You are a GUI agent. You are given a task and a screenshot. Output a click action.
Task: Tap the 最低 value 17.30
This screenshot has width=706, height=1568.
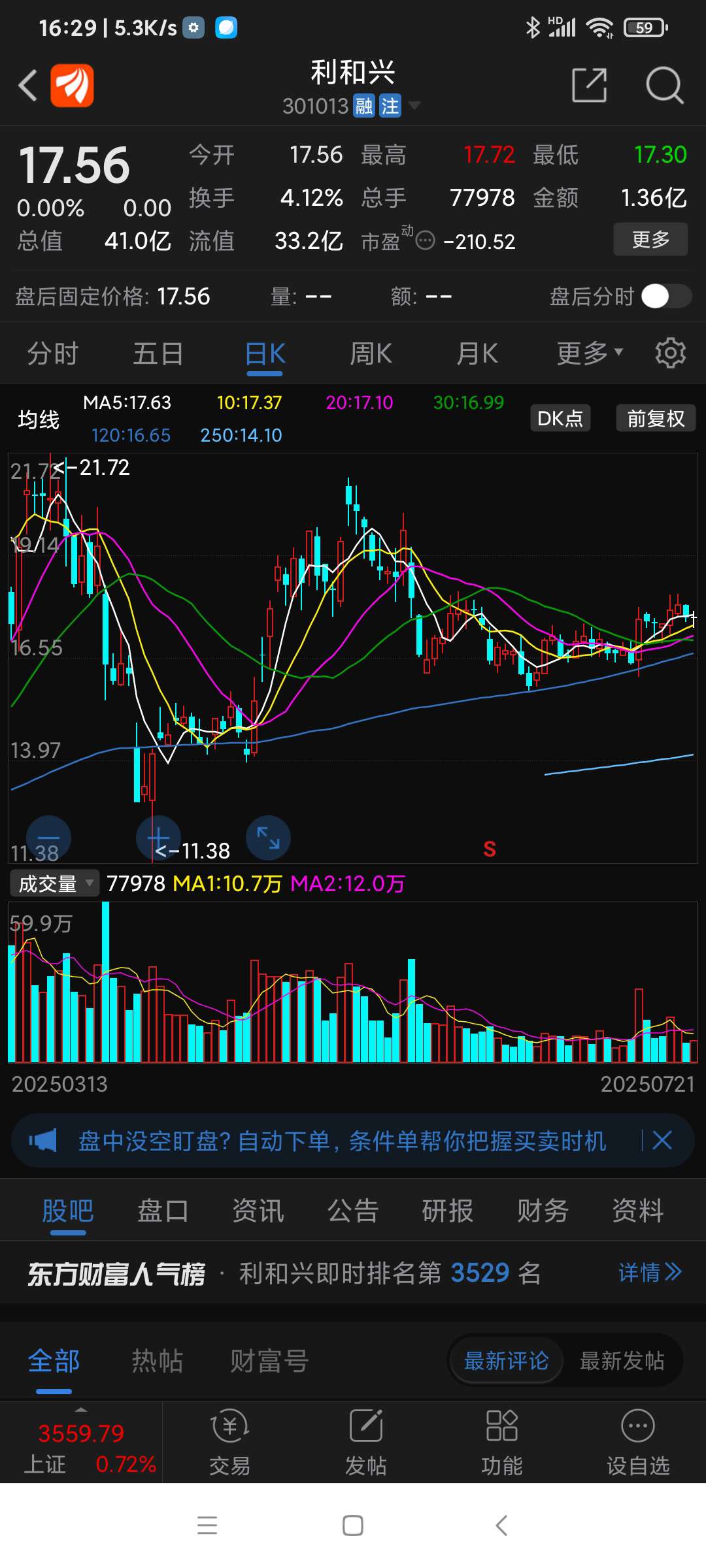660,155
